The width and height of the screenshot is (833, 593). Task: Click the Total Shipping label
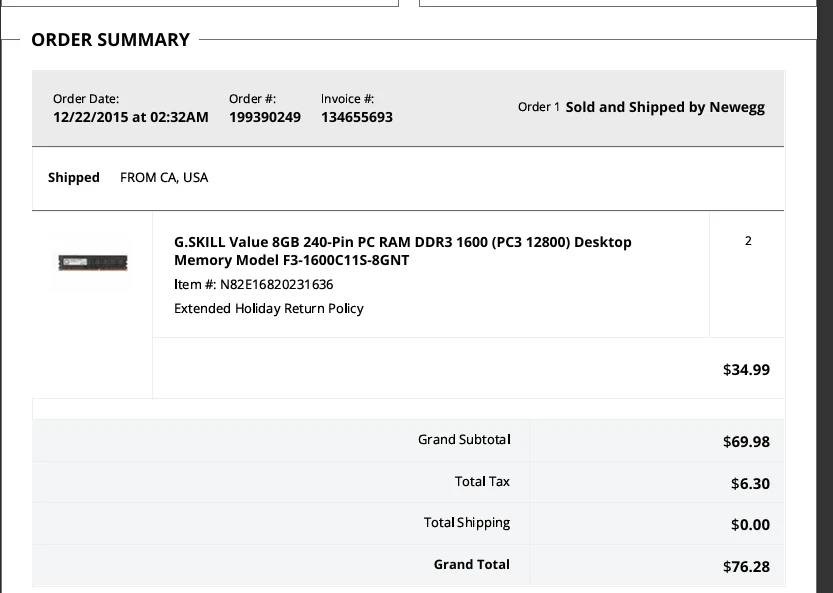pyautogui.click(x=466, y=523)
